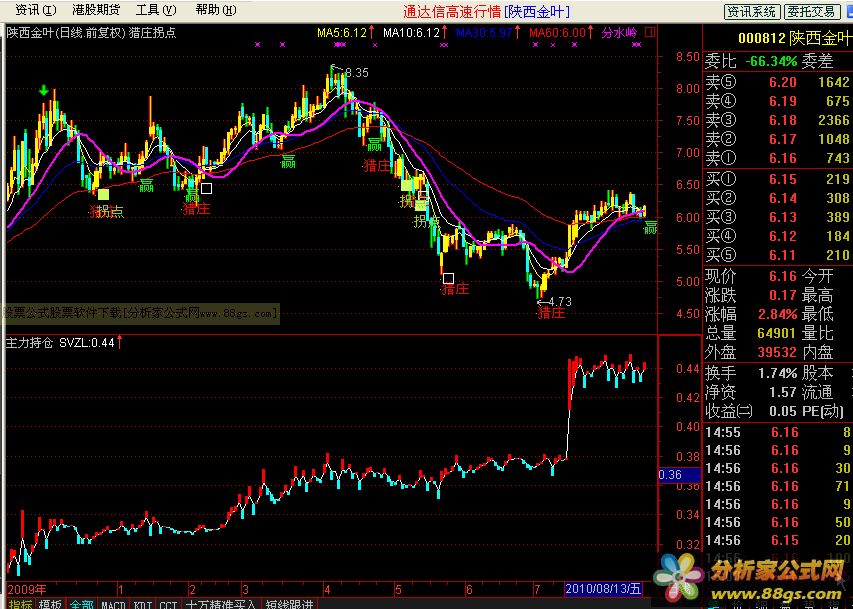Click the 净资 value 1.57
The width and height of the screenshot is (853, 609).
782,392
